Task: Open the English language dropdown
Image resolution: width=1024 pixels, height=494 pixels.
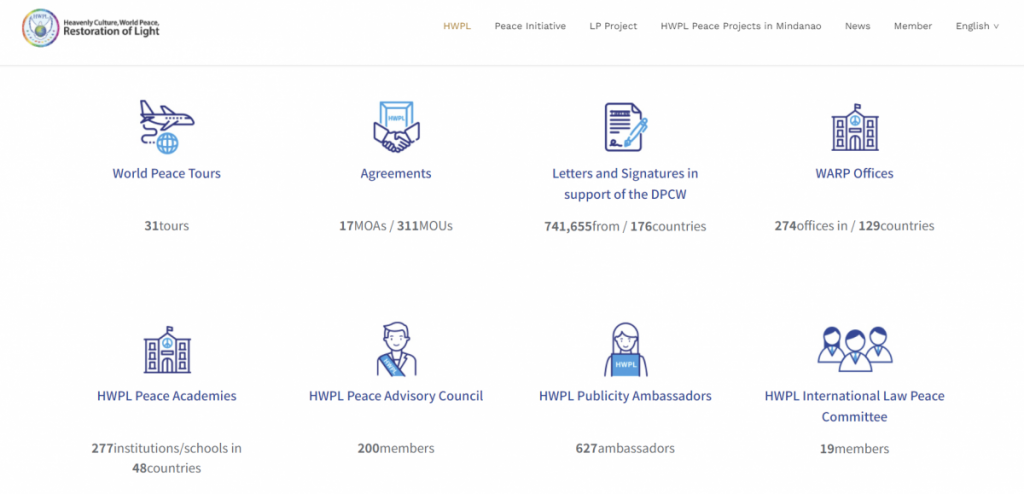Action: tap(976, 26)
